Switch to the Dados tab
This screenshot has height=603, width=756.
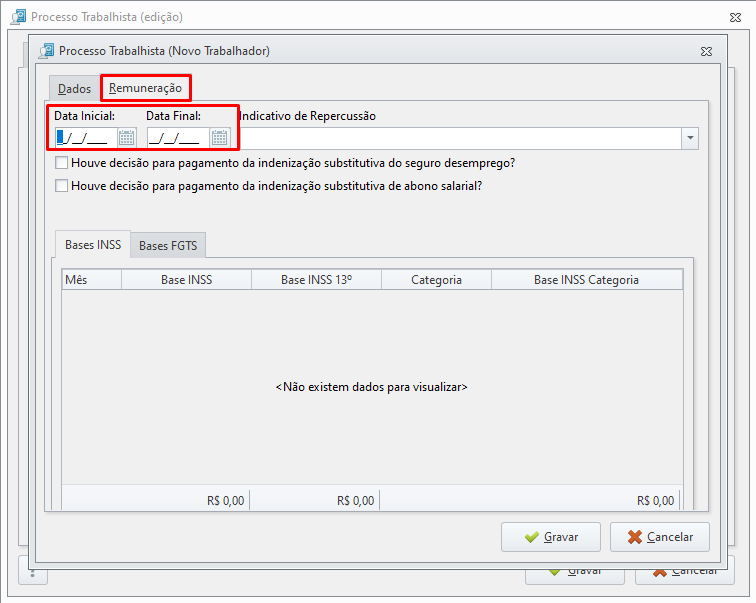(x=74, y=89)
